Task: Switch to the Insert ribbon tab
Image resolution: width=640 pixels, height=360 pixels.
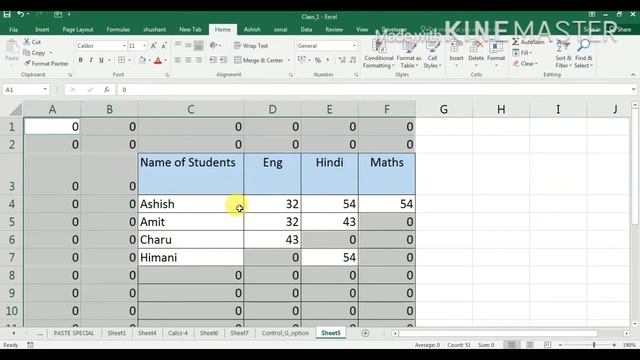Action: coord(42,29)
